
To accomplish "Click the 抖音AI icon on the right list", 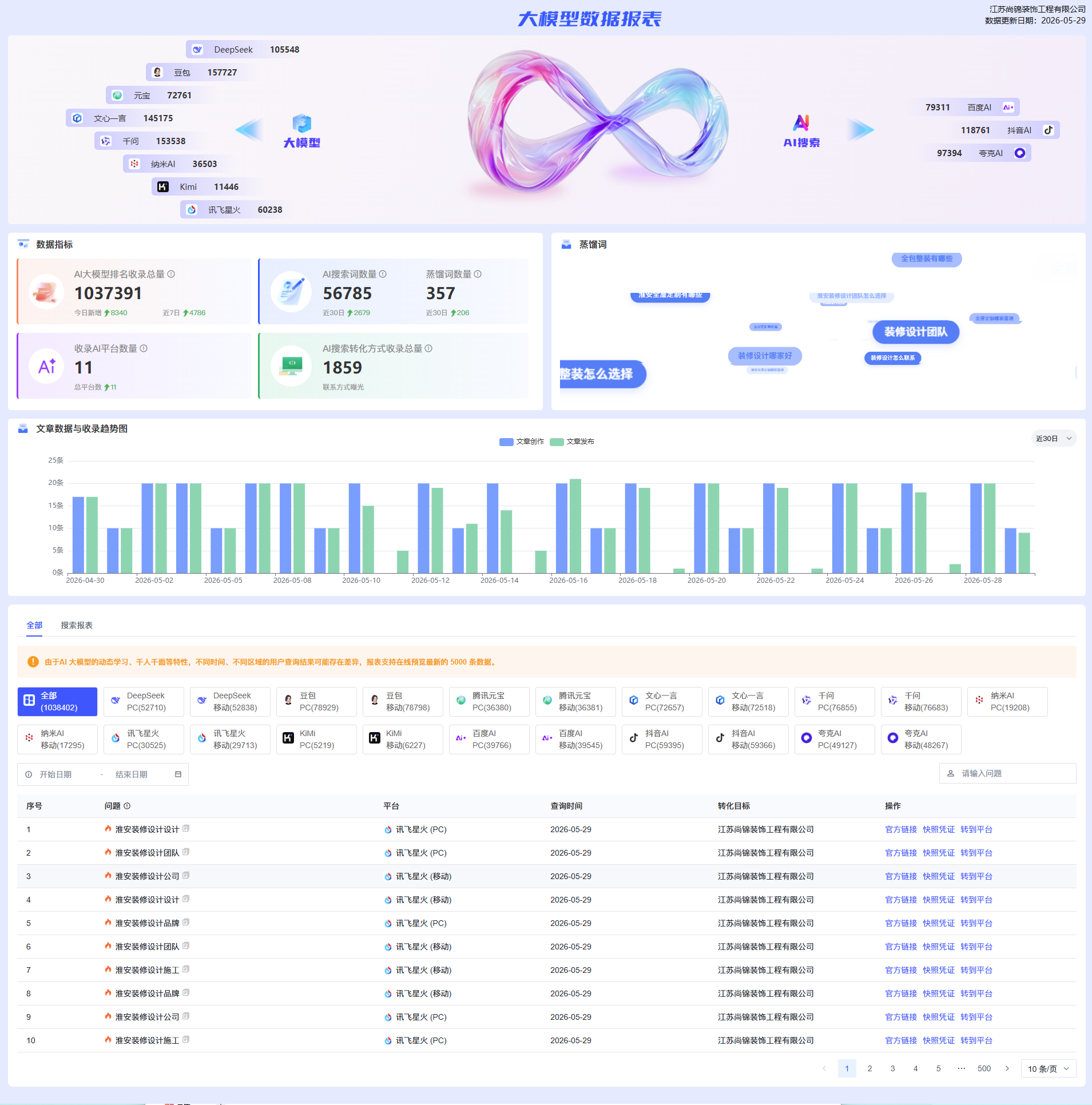I will coord(1049,130).
